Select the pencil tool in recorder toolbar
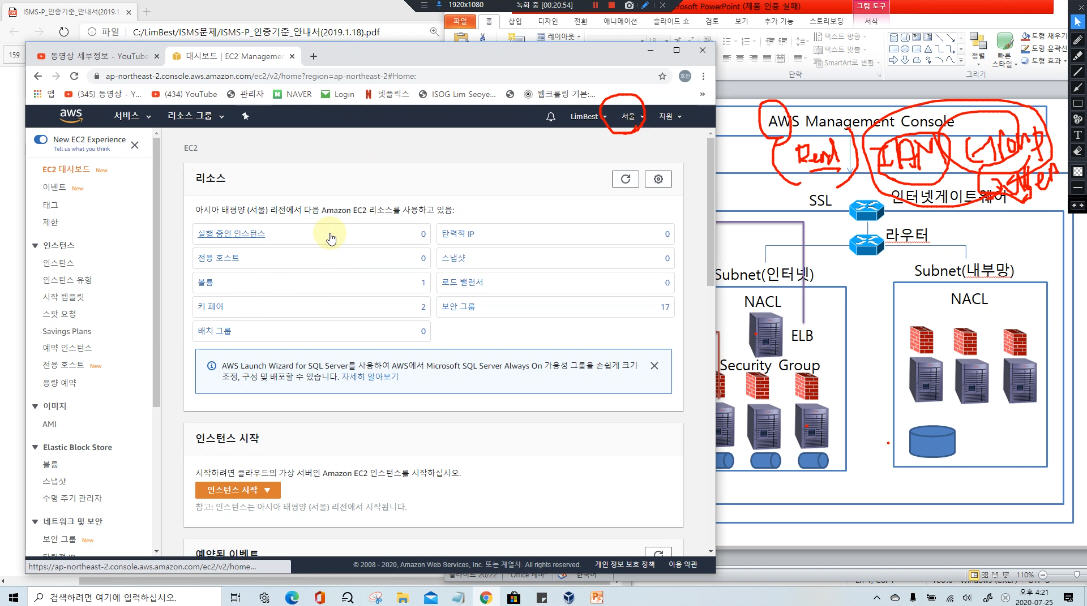 click(x=1077, y=40)
